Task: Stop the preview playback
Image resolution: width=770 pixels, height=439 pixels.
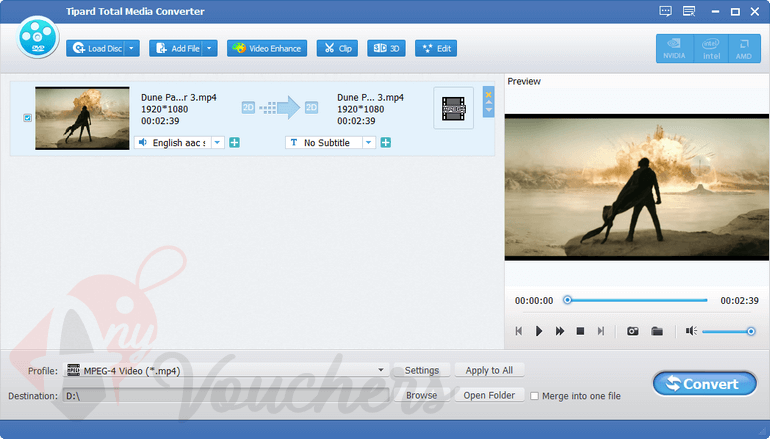Action: [580, 331]
